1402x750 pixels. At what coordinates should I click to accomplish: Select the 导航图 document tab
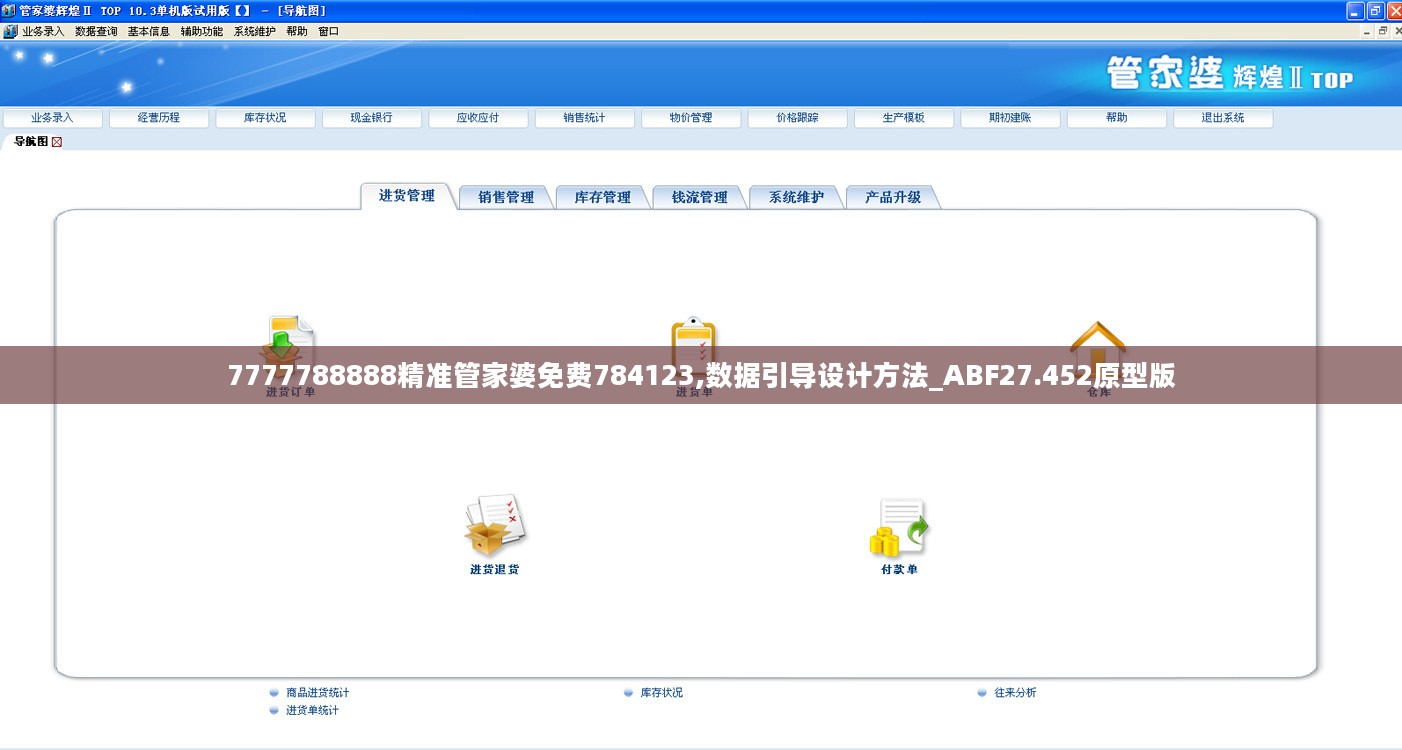[31, 142]
